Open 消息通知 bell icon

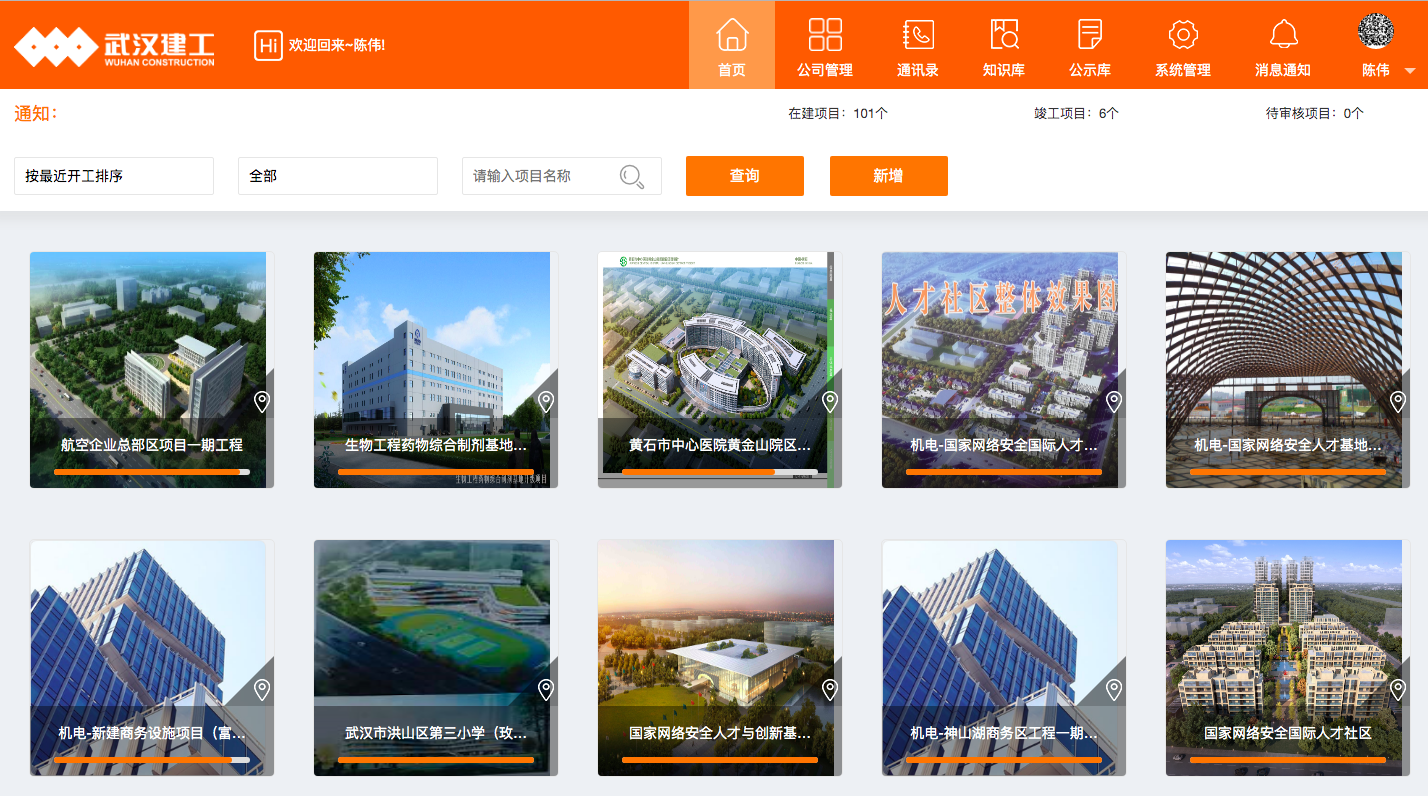pos(1283,34)
